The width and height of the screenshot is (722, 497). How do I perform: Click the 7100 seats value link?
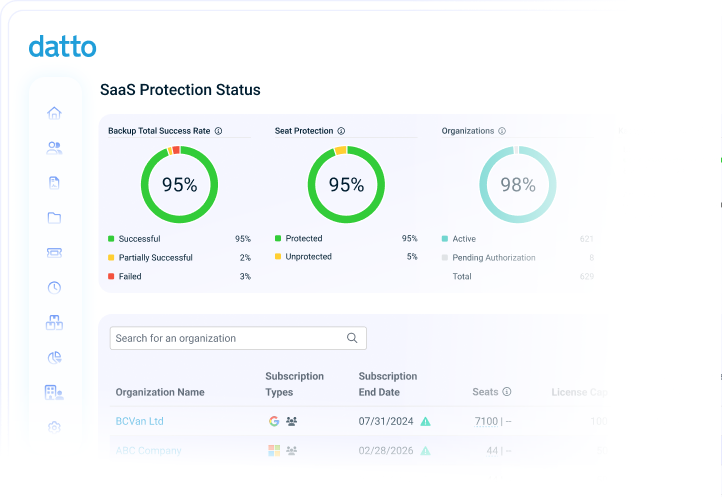[486, 421]
